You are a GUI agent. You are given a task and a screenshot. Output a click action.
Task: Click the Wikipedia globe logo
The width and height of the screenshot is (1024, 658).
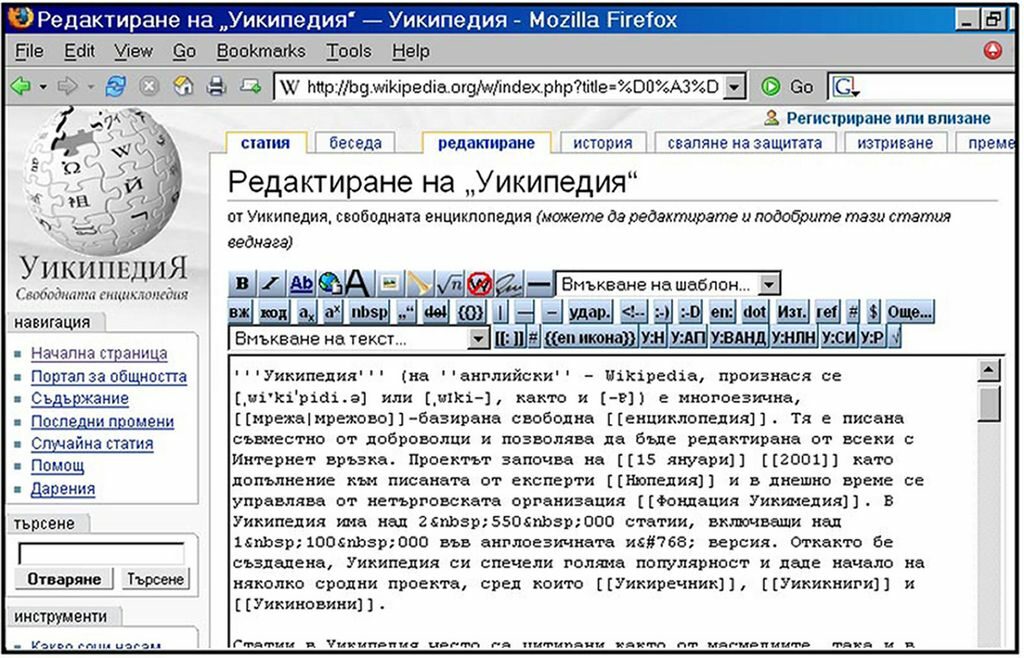point(103,181)
